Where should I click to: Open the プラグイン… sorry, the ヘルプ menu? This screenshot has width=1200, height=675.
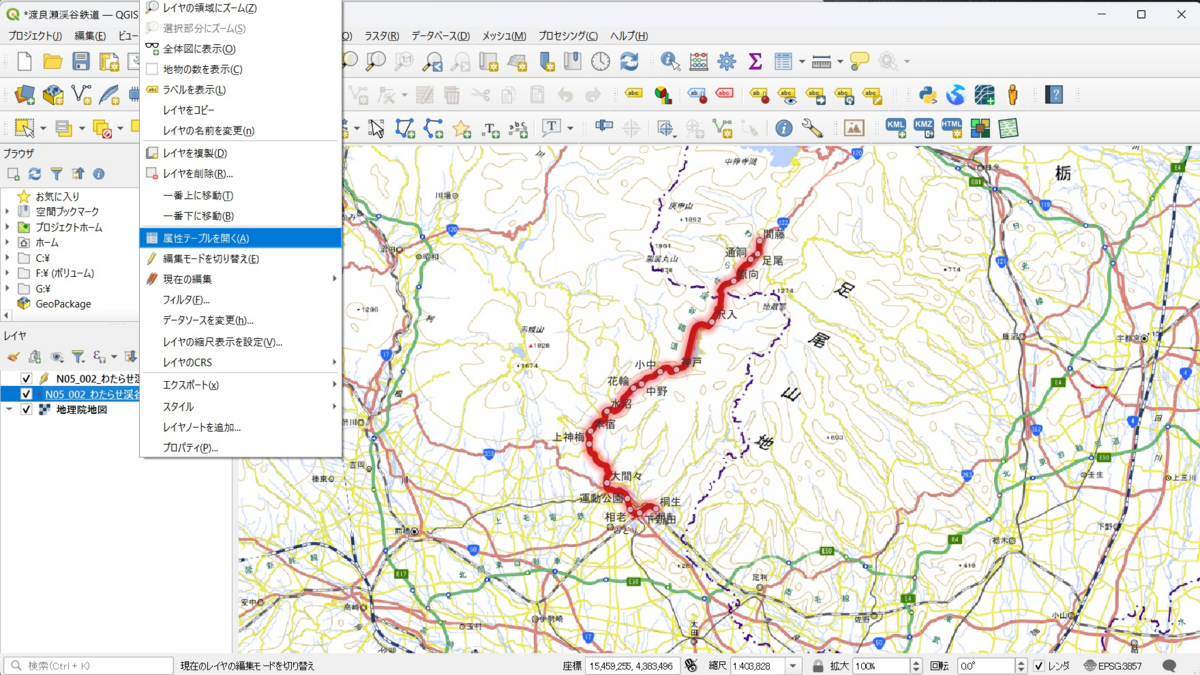click(x=629, y=36)
